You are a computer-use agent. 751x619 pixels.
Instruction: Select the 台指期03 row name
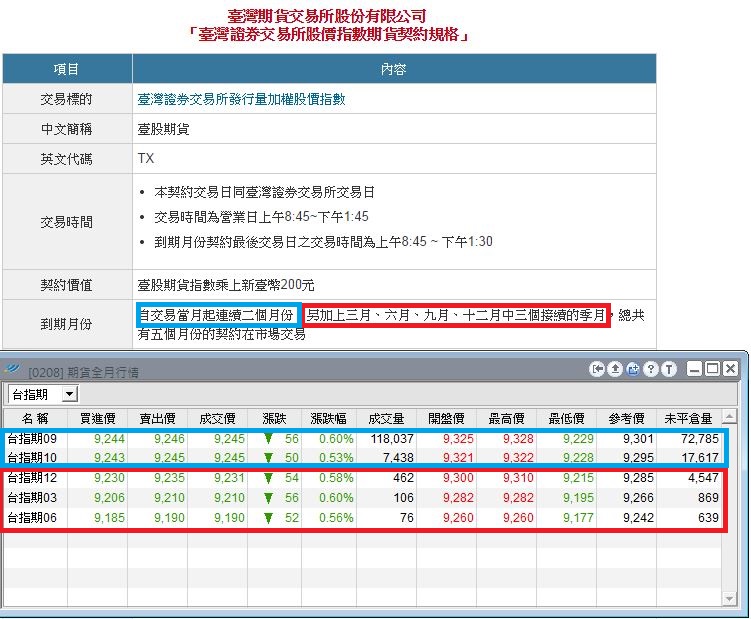[x=32, y=498]
